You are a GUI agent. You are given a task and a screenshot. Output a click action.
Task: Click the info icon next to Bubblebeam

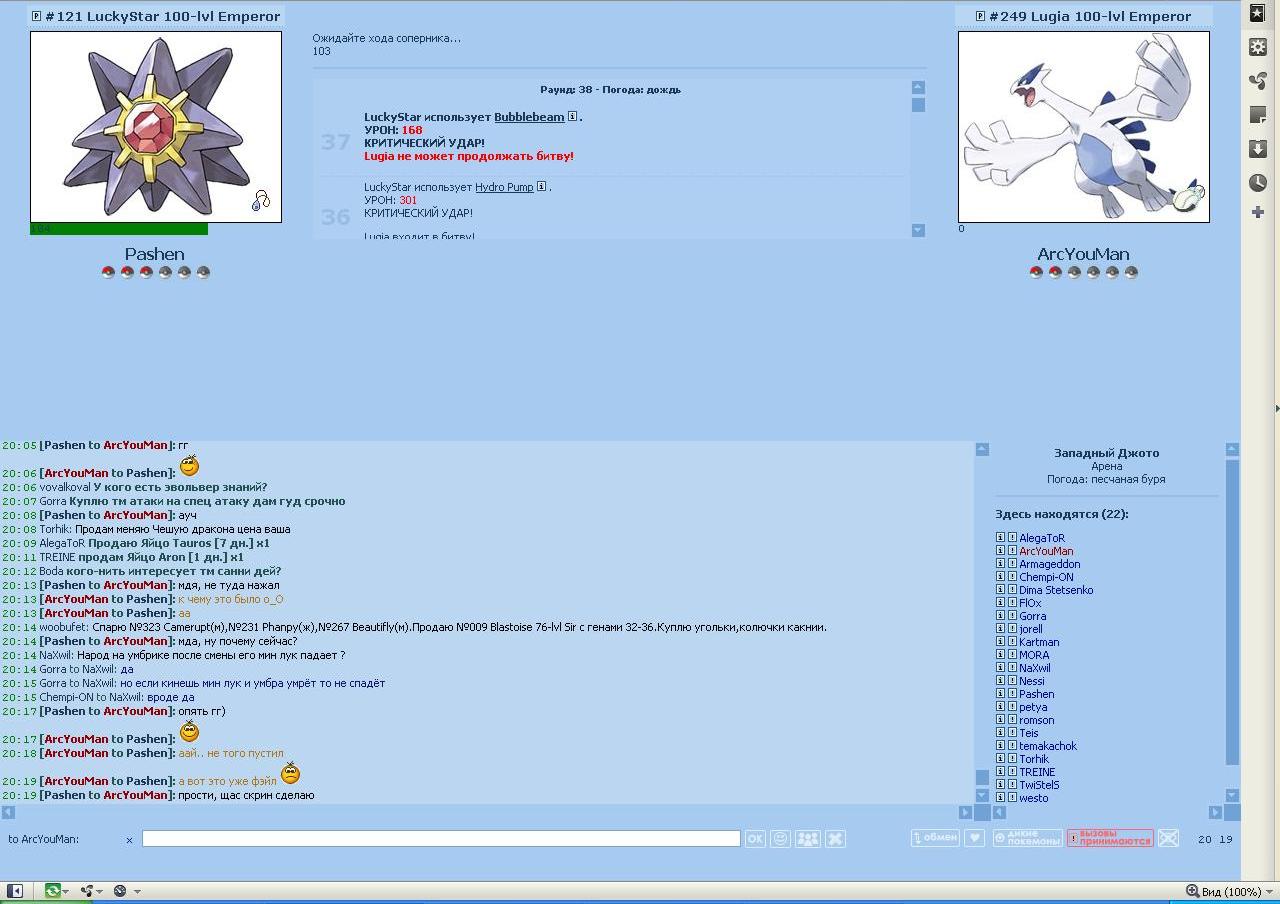coord(573,117)
